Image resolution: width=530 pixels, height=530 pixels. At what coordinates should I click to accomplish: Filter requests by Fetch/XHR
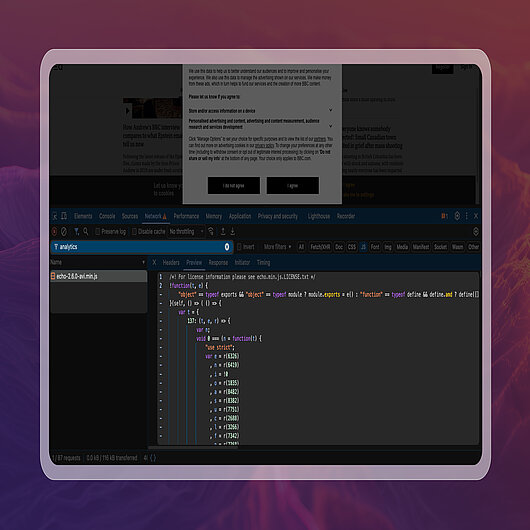[x=320, y=247]
